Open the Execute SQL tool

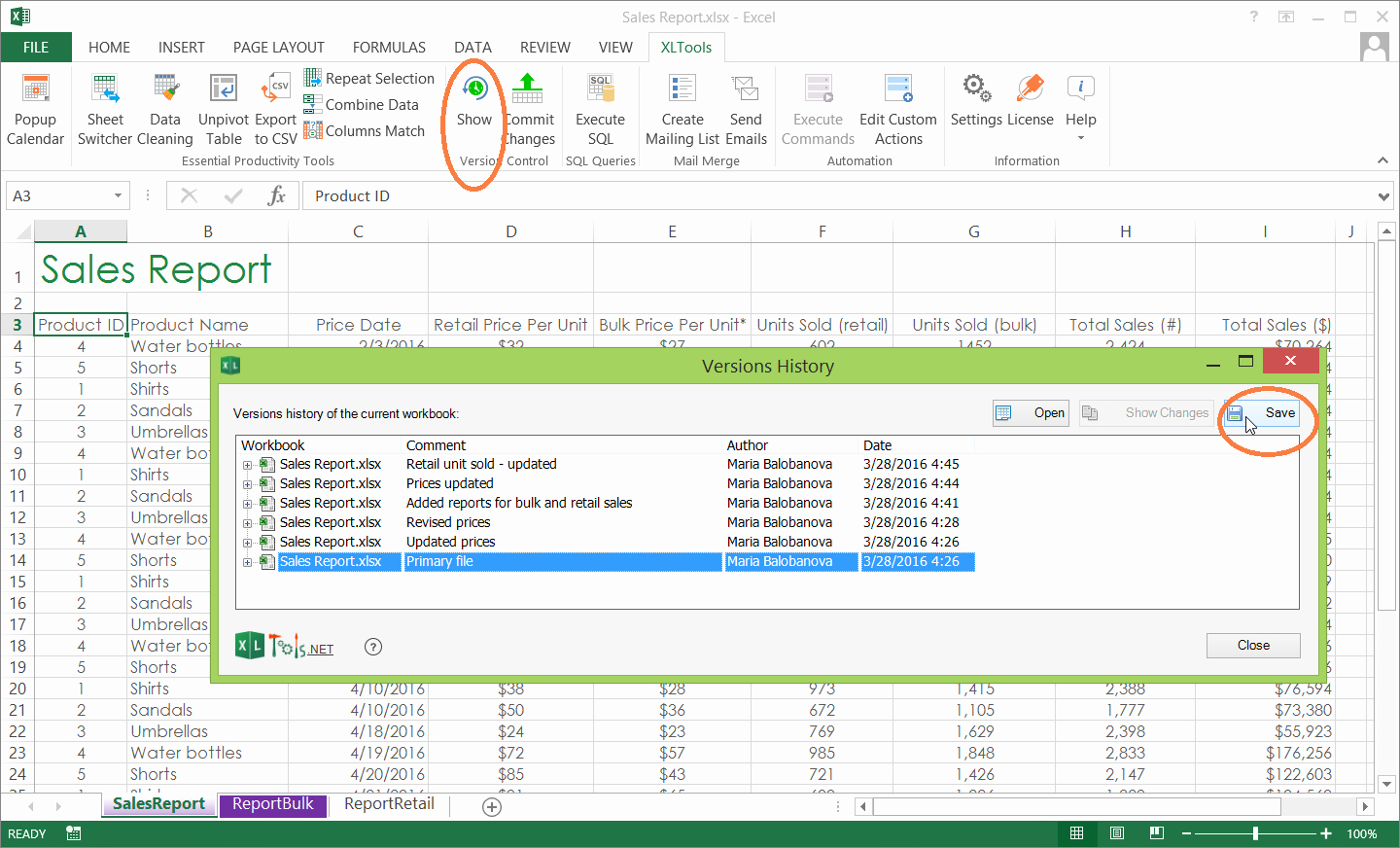coord(600,109)
